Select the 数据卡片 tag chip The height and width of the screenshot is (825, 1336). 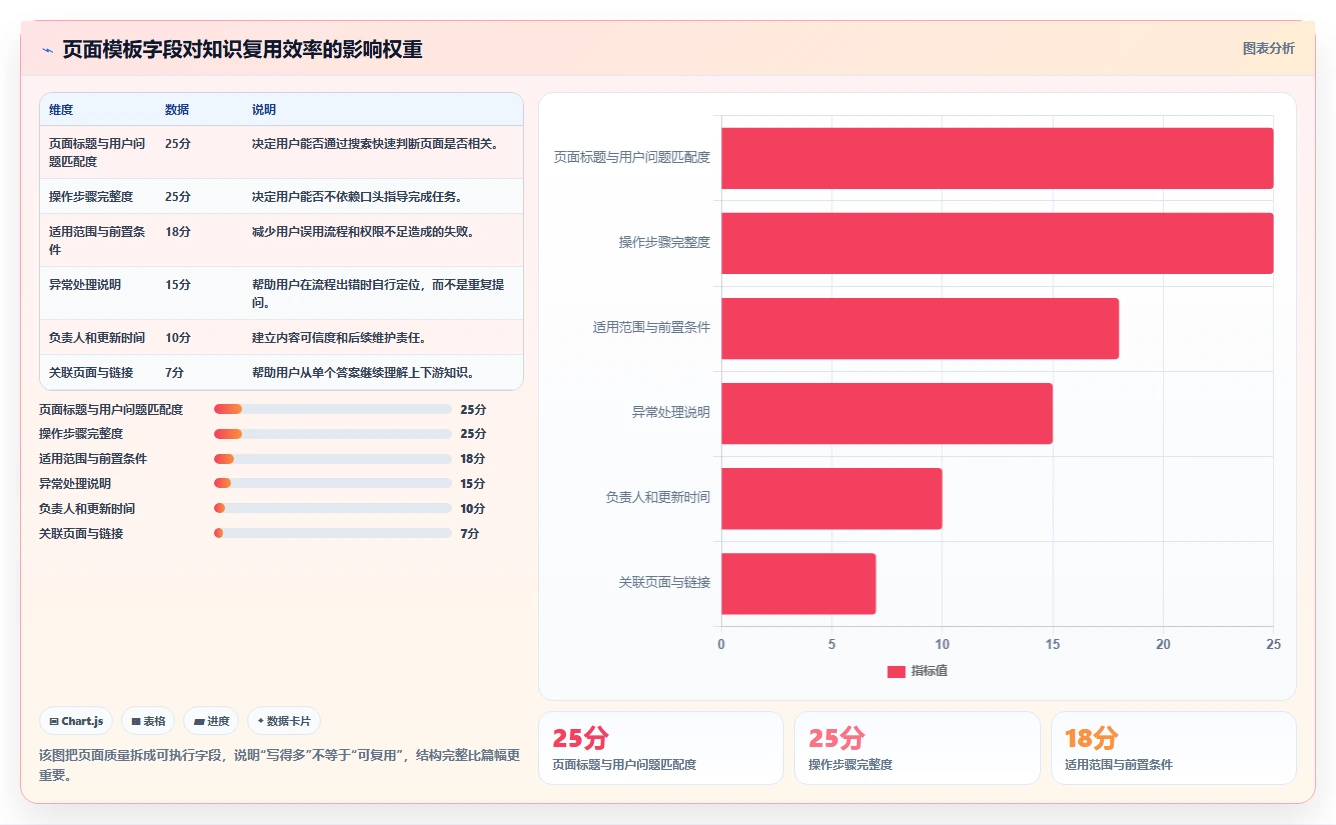[284, 721]
